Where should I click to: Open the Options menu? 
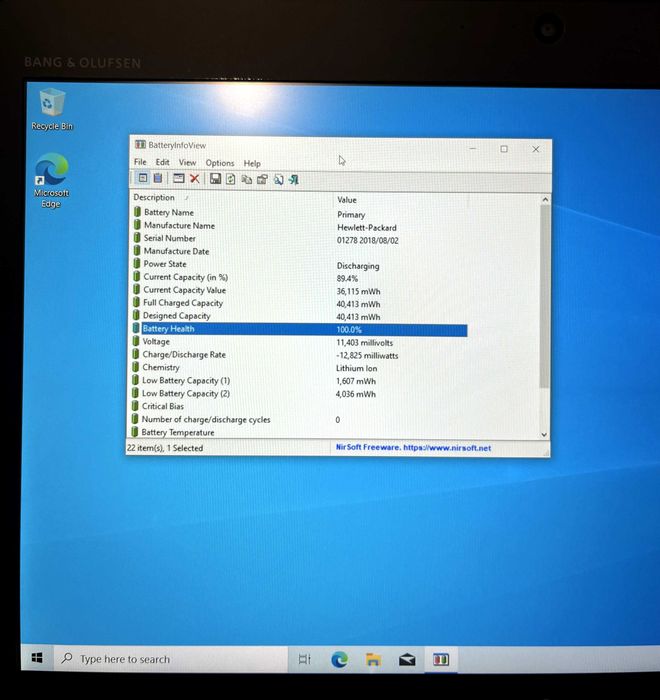pyautogui.click(x=220, y=163)
